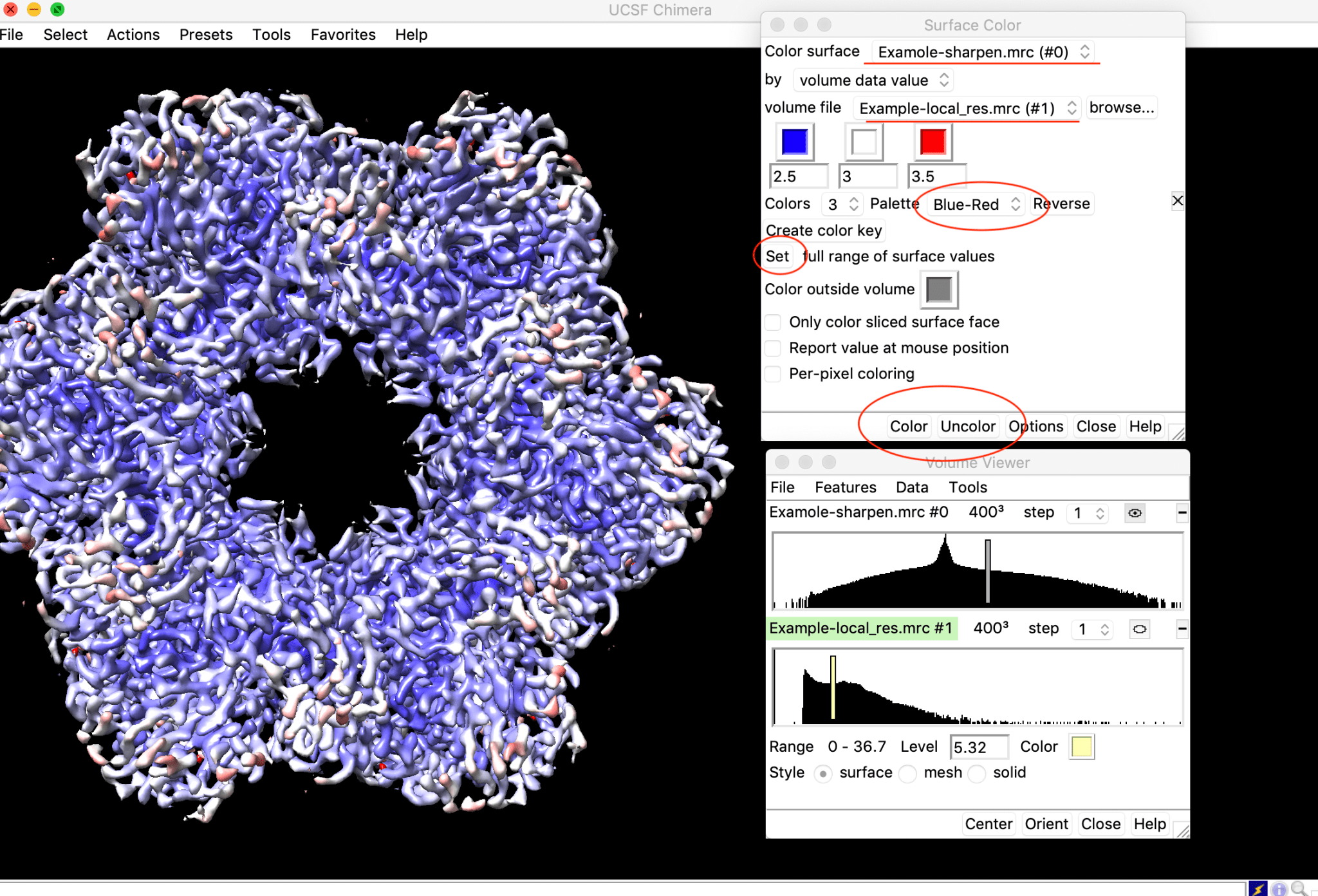Click the Level input showing 5.32
1318x896 pixels.
pyautogui.click(x=979, y=747)
